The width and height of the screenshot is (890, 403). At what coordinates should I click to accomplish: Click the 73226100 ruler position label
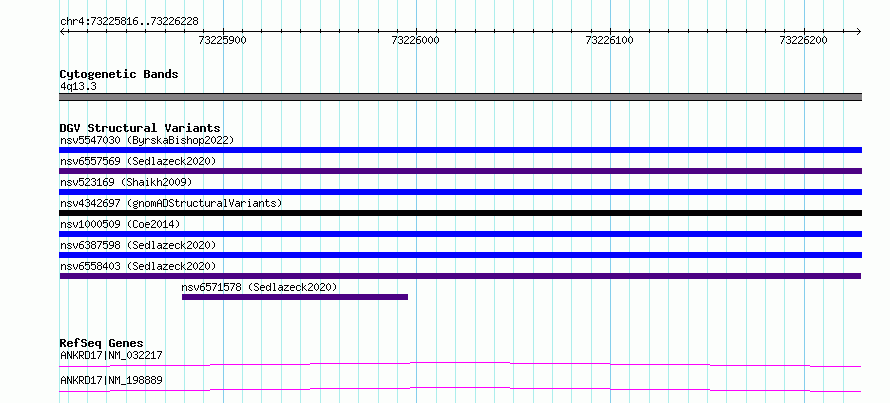coord(610,40)
